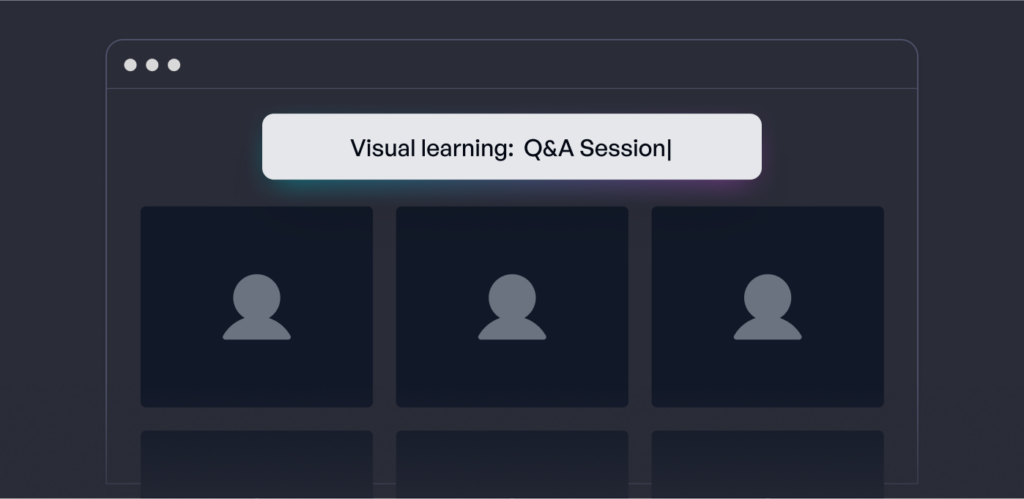Open the bottom-center partially visible video tile
Image resolution: width=1024 pixels, height=499 pixels.
click(512, 464)
